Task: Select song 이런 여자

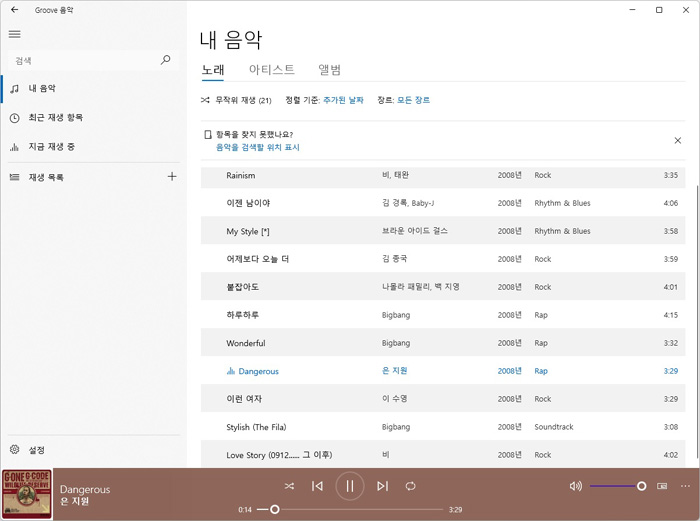Action: point(443,399)
